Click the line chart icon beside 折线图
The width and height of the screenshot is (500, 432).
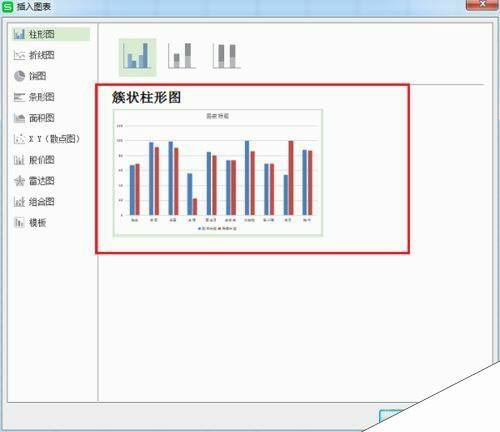click(19, 55)
